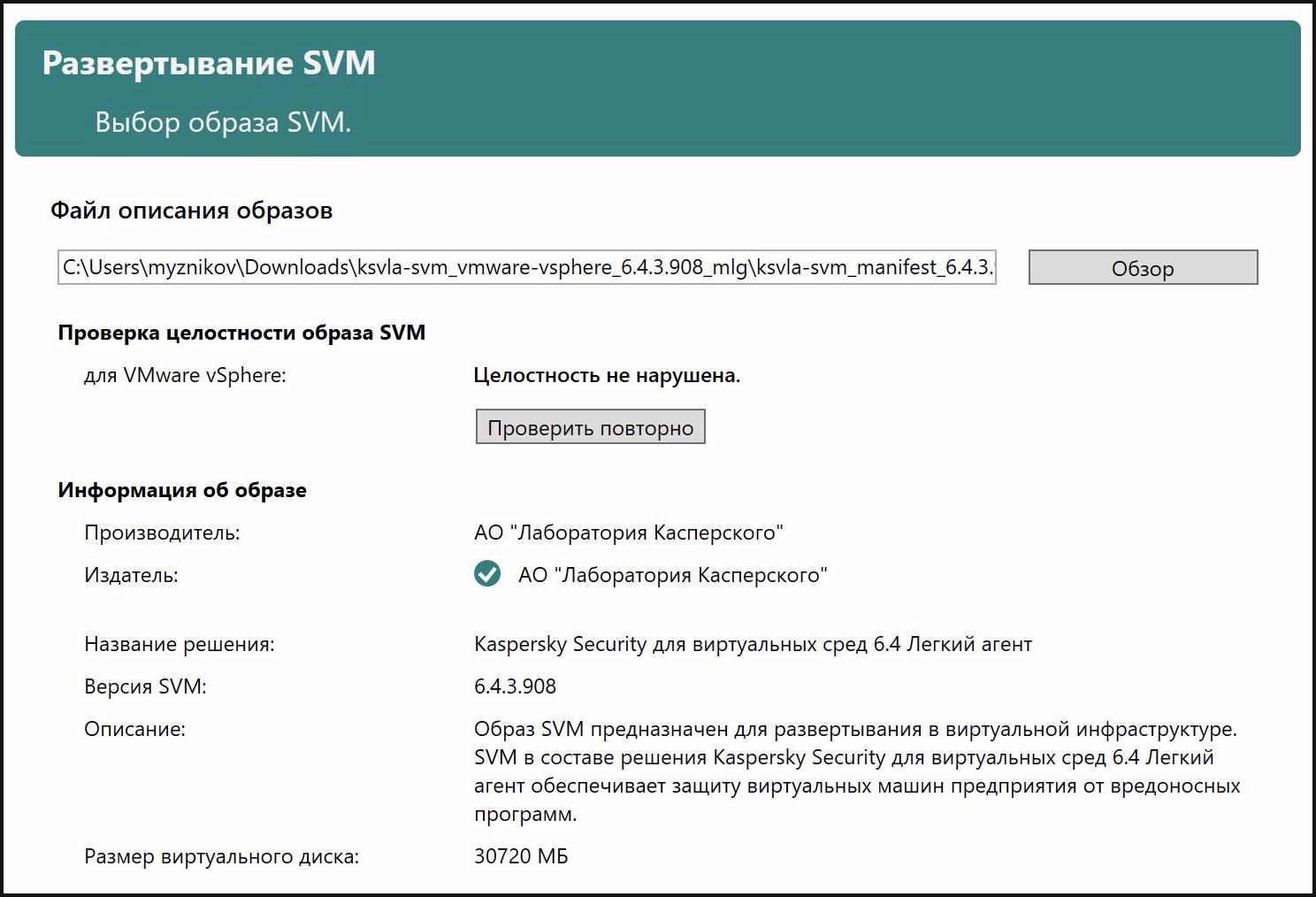Select the Выбор образа SVM. subtitle
The height and width of the screenshot is (897, 1316).
click(223, 122)
